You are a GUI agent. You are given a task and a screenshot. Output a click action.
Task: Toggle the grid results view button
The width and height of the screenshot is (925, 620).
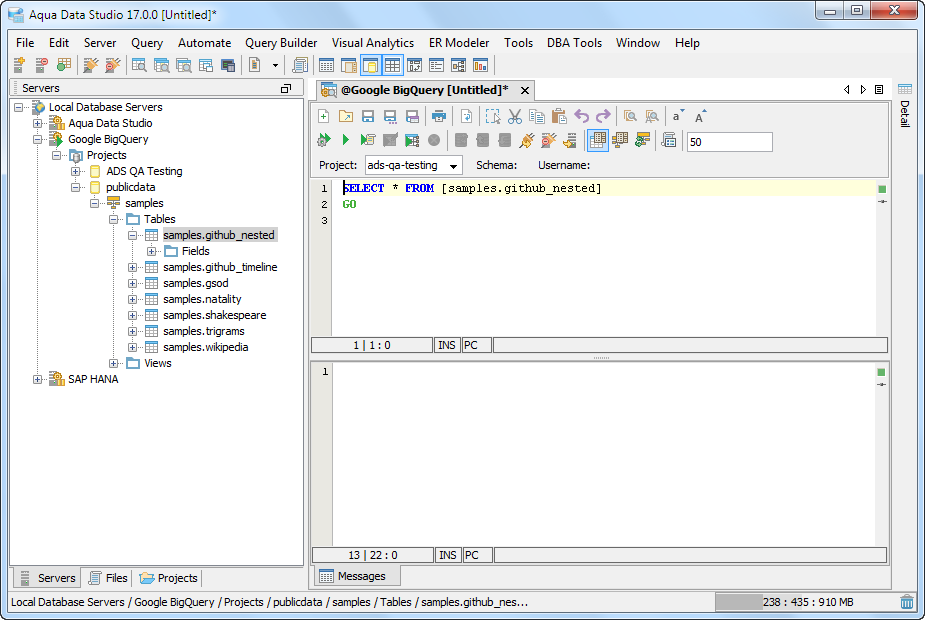click(x=598, y=140)
